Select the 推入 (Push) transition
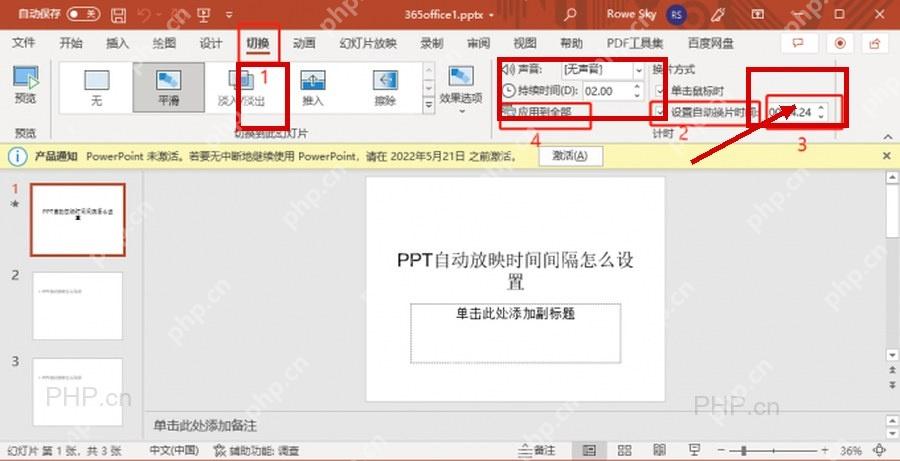900x461 pixels. [x=313, y=87]
